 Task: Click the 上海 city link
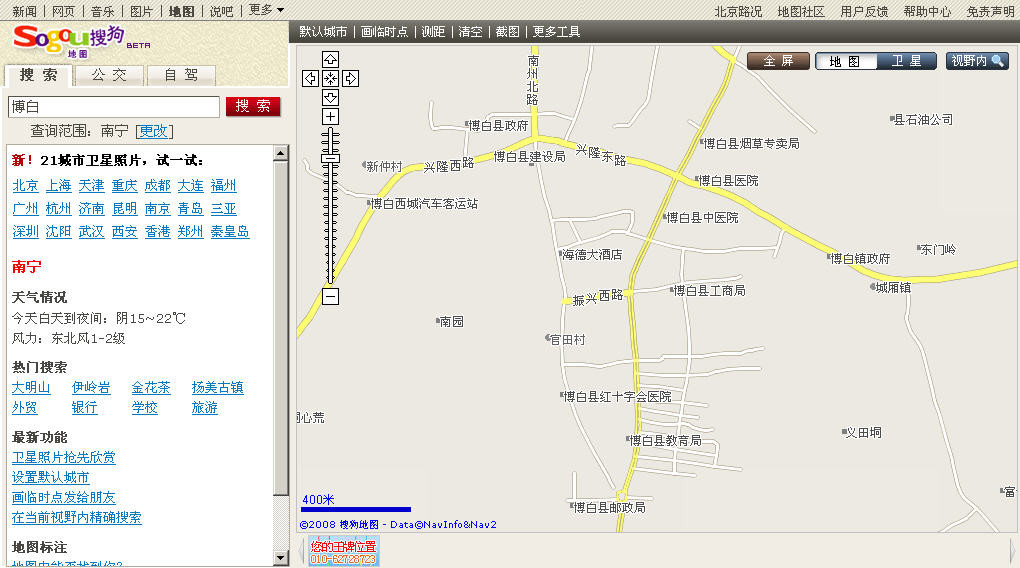point(59,185)
